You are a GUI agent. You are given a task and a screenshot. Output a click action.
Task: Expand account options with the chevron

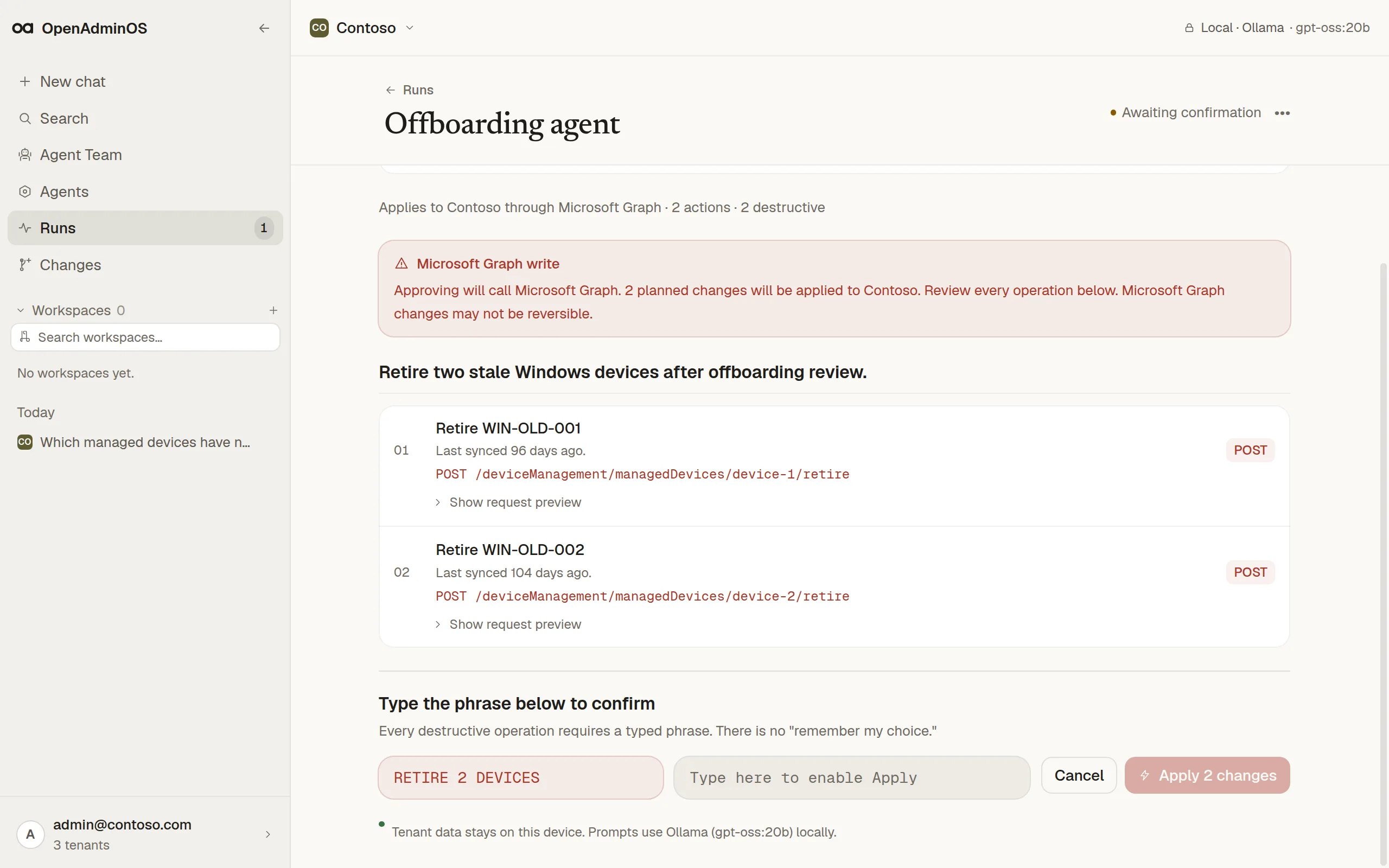click(267, 834)
